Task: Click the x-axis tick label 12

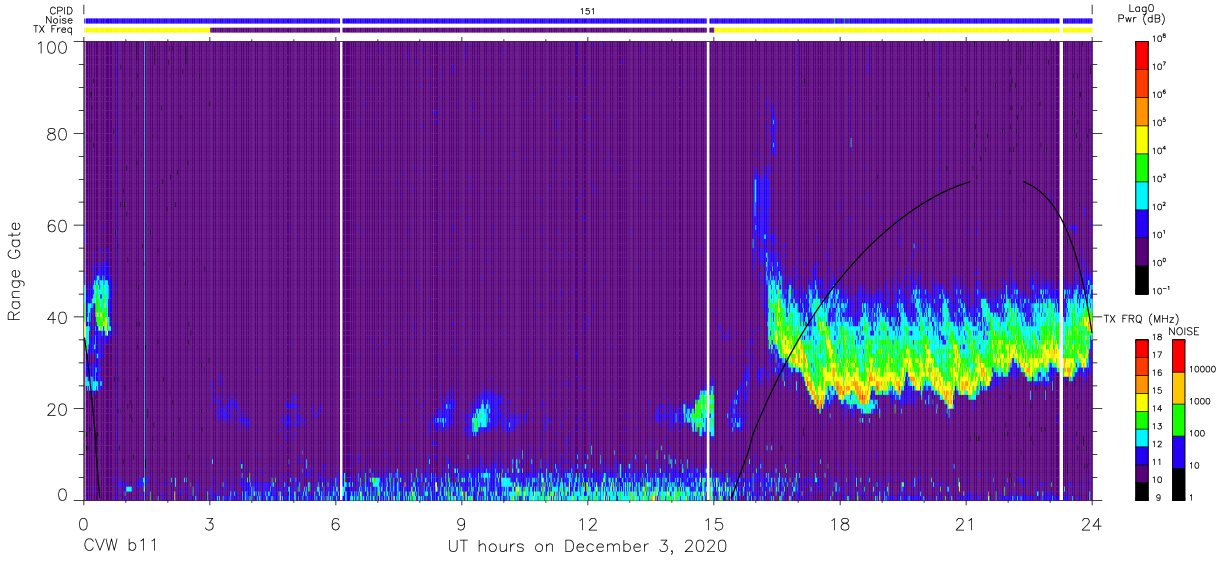Action: coord(588,522)
